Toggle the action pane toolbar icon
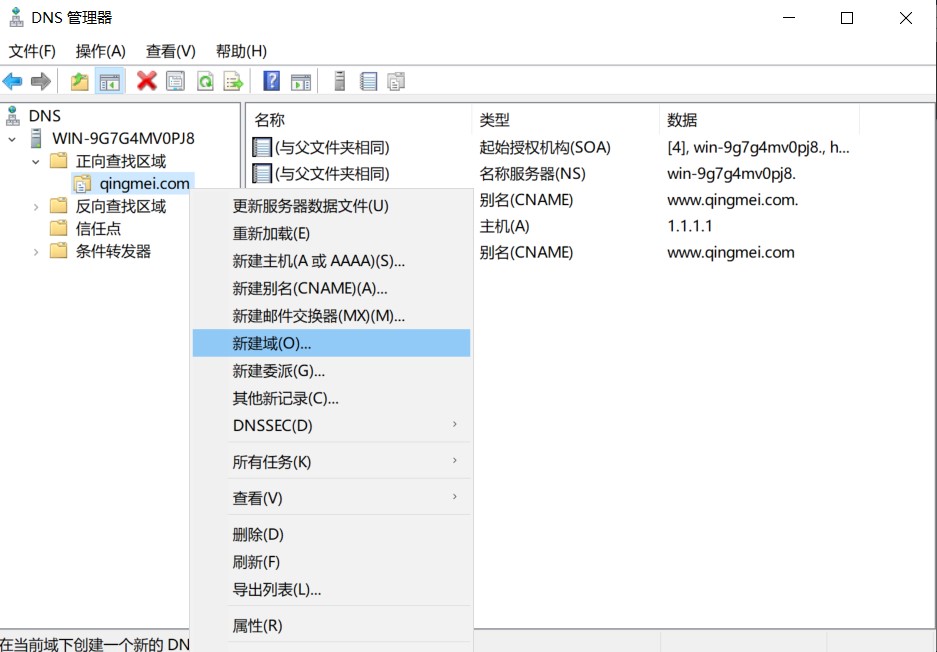 point(301,81)
